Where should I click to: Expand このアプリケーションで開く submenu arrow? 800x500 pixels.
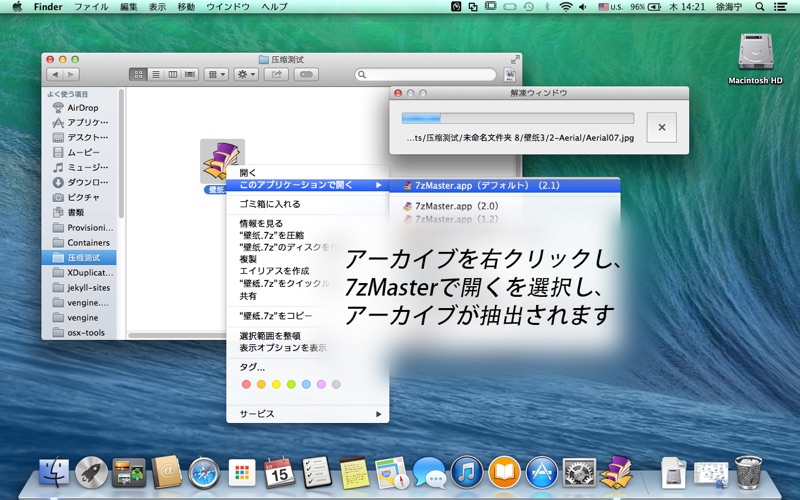(379, 185)
